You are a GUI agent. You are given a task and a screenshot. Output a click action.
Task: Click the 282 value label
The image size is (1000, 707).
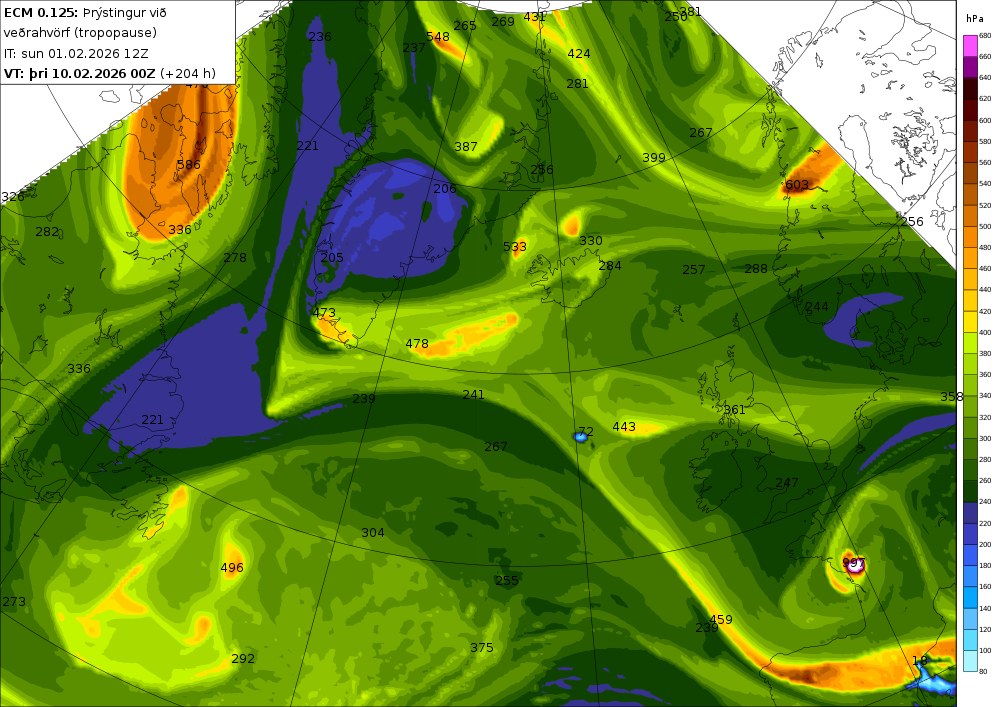[47, 232]
